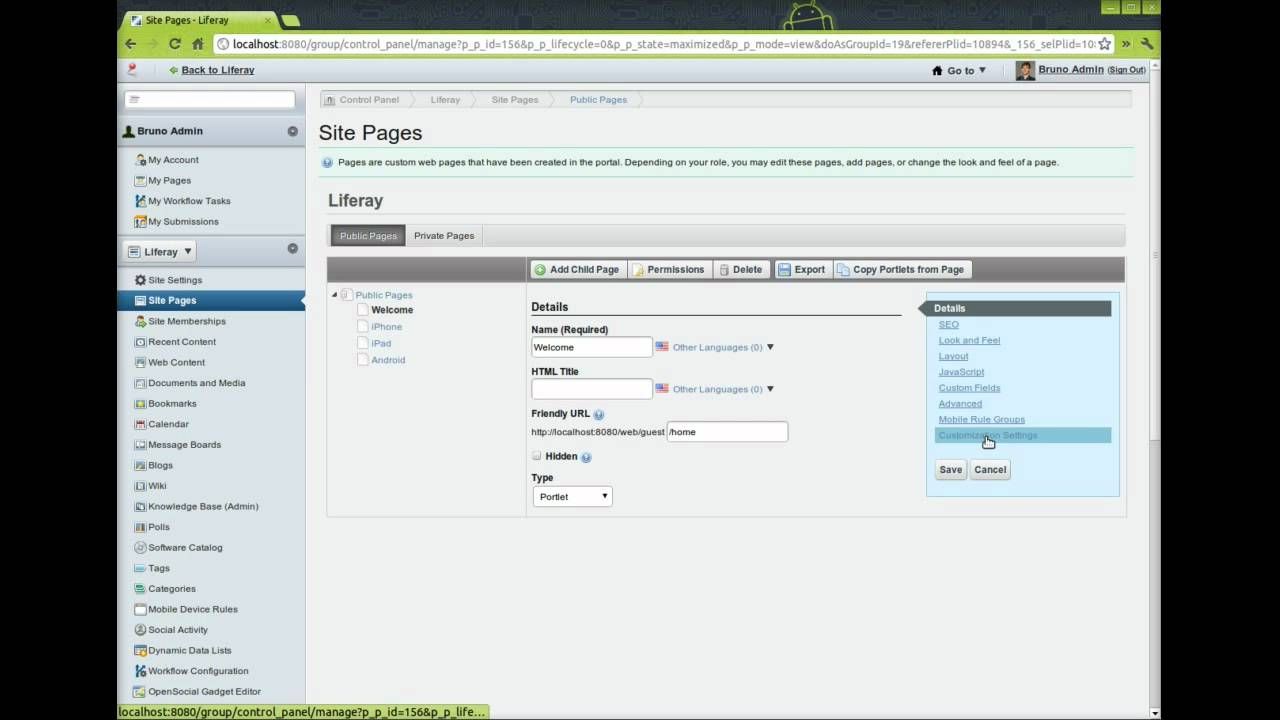Open the Calendar section in the sidebar
This screenshot has height=720, width=1280.
tap(168, 424)
